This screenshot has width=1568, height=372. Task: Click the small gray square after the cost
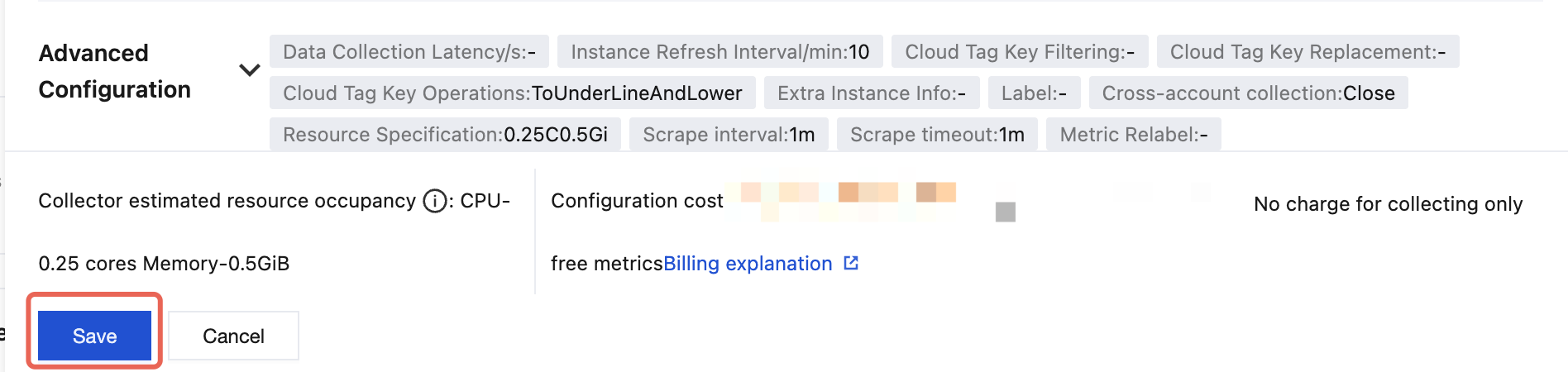[x=1005, y=212]
